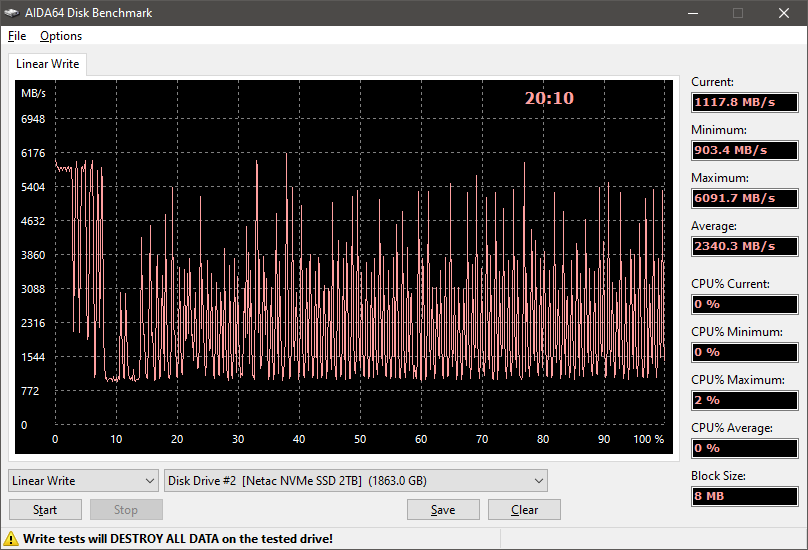
Task: Click the CPU% Minimum value field
Action: (745, 352)
